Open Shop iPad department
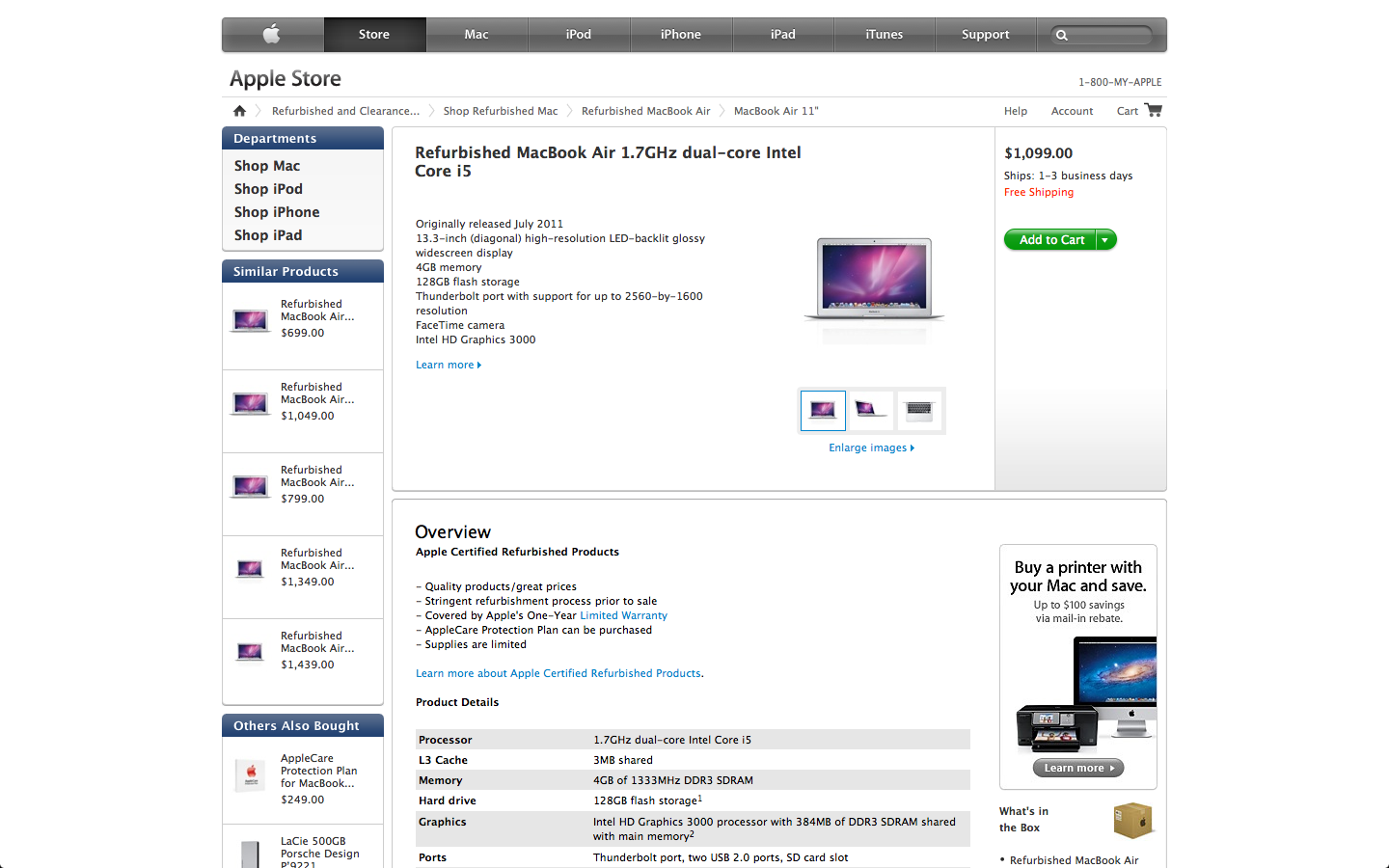The height and width of the screenshot is (868, 1389). pyautogui.click(x=268, y=235)
